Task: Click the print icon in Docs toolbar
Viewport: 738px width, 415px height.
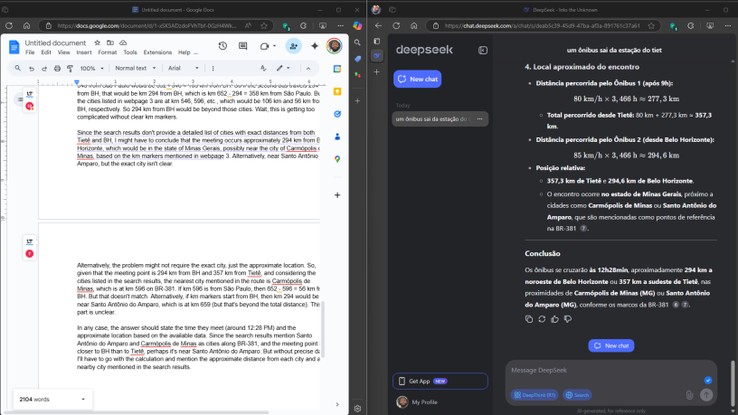Action: 57,69
